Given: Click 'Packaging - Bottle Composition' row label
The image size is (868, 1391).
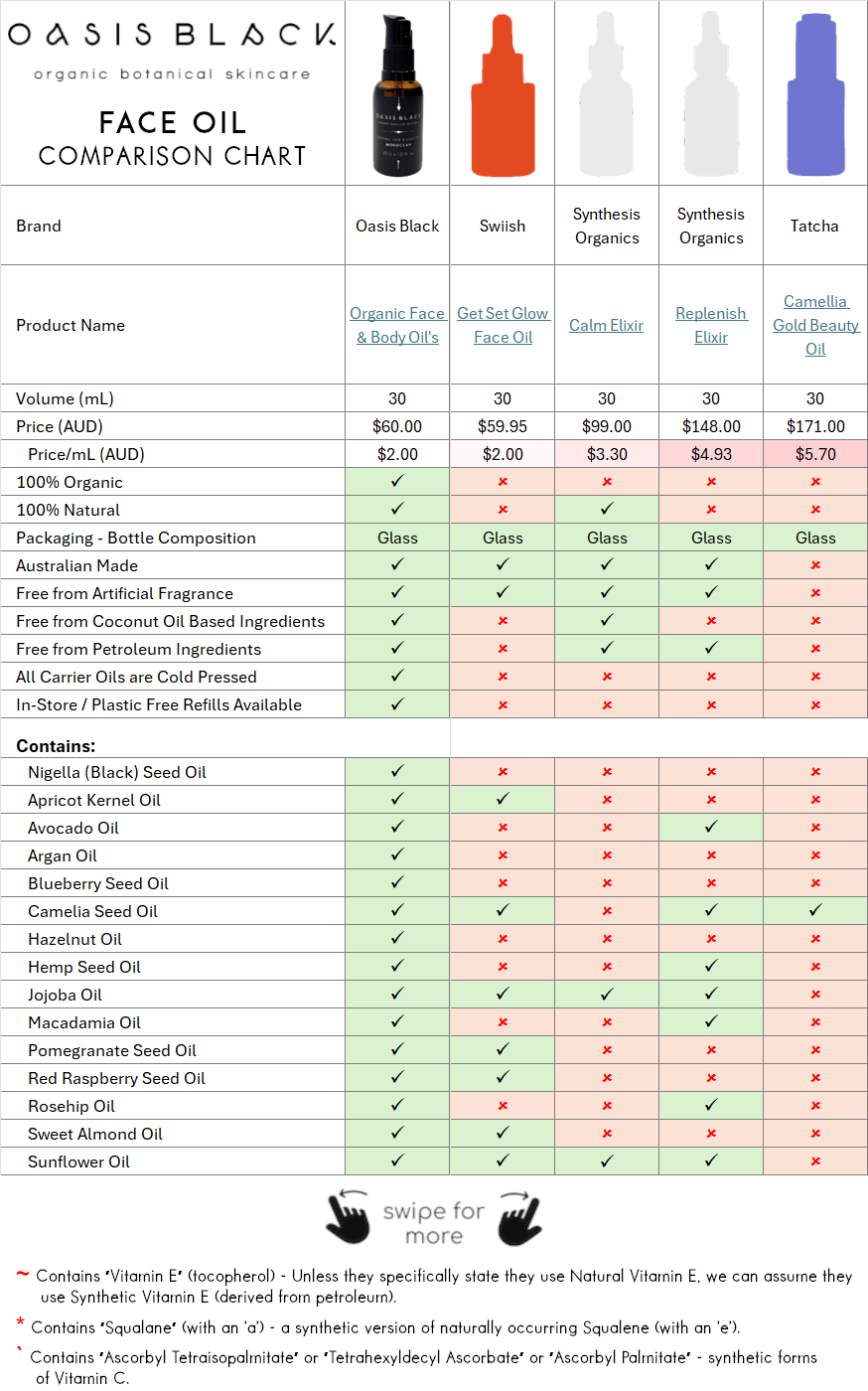Looking at the screenshot, I should [136, 538].
